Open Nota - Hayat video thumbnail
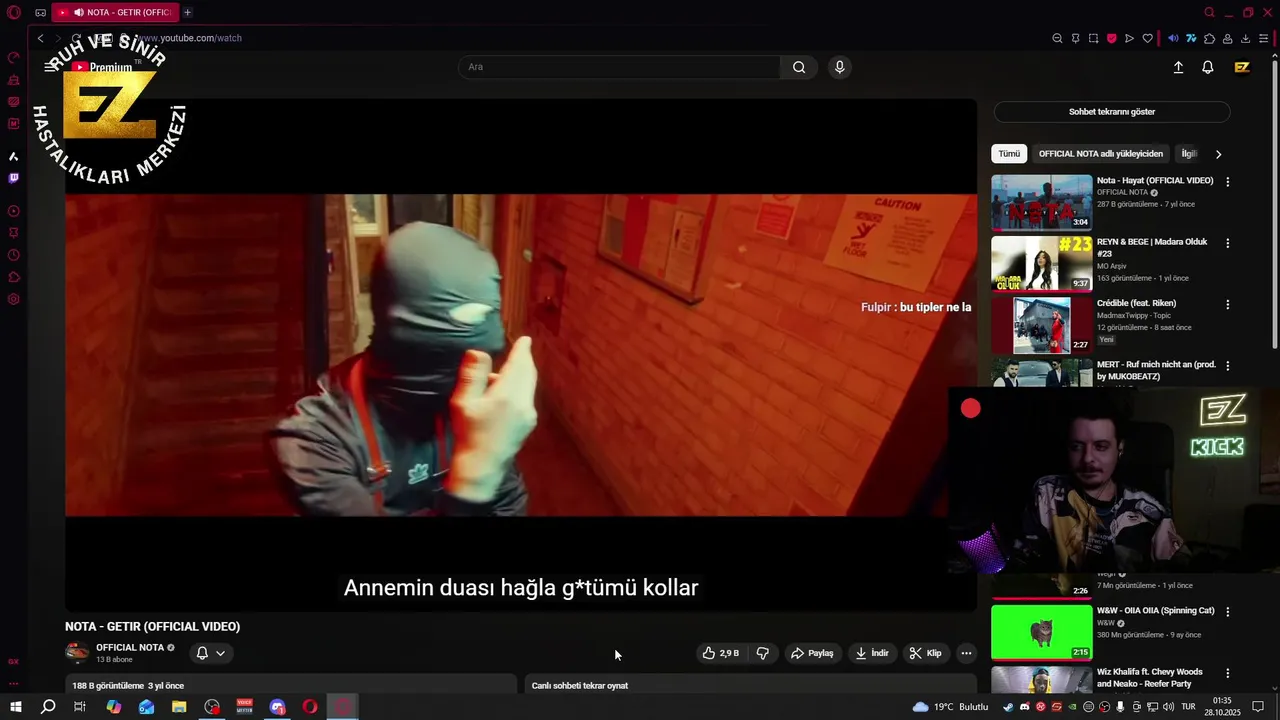1280x720 pixels. tap(1042, 203)
